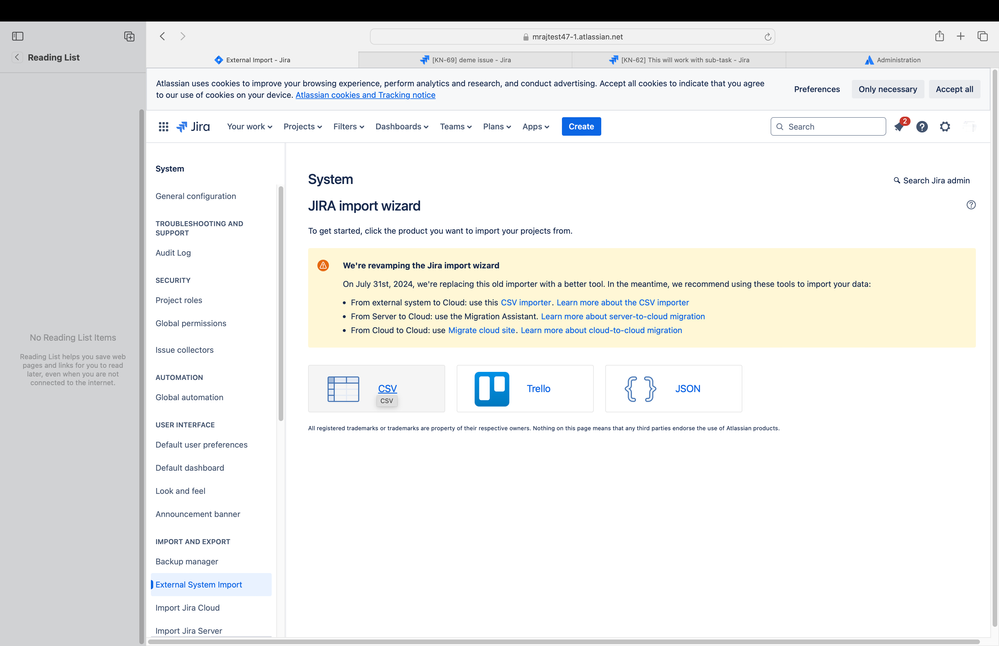Viewport: 999px width, 646px height.
Task: Click the Search Jira admin link
Action: [x=931, y=181]
